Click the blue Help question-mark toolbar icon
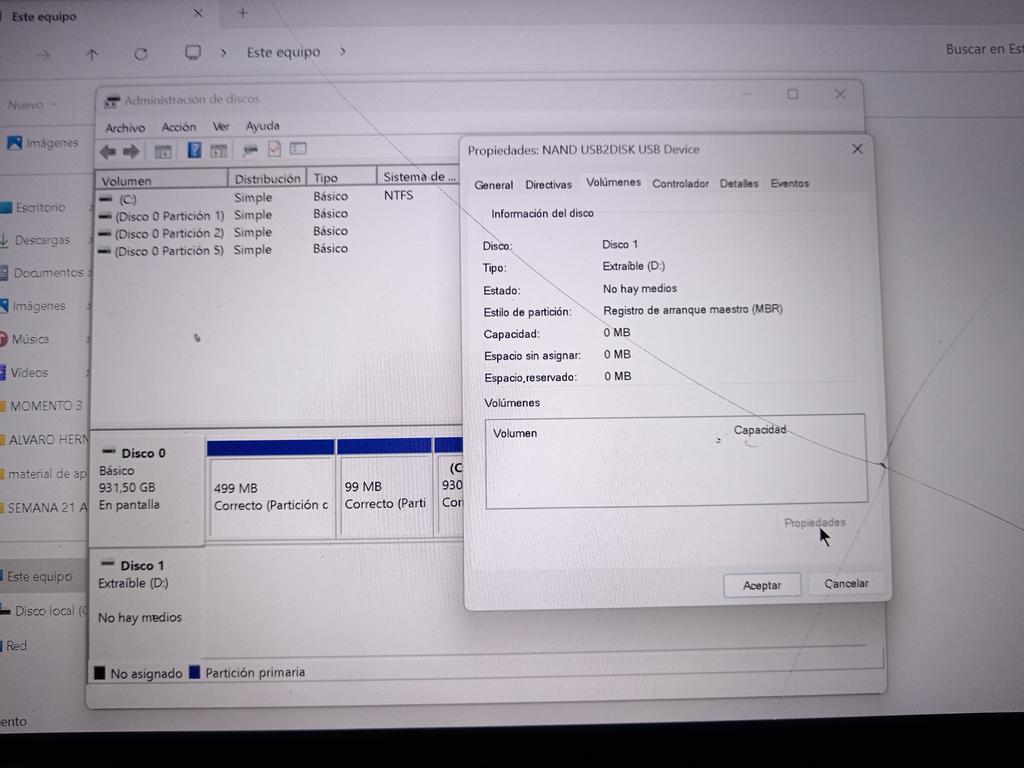The width and height of the screenshot is (1024, 768). pyautogui.click(x=194, y=151)
